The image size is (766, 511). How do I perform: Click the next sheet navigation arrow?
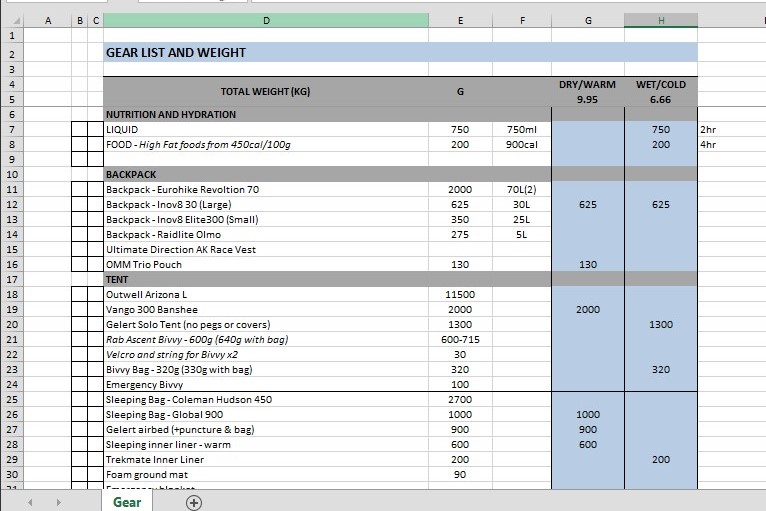(58, 502)
